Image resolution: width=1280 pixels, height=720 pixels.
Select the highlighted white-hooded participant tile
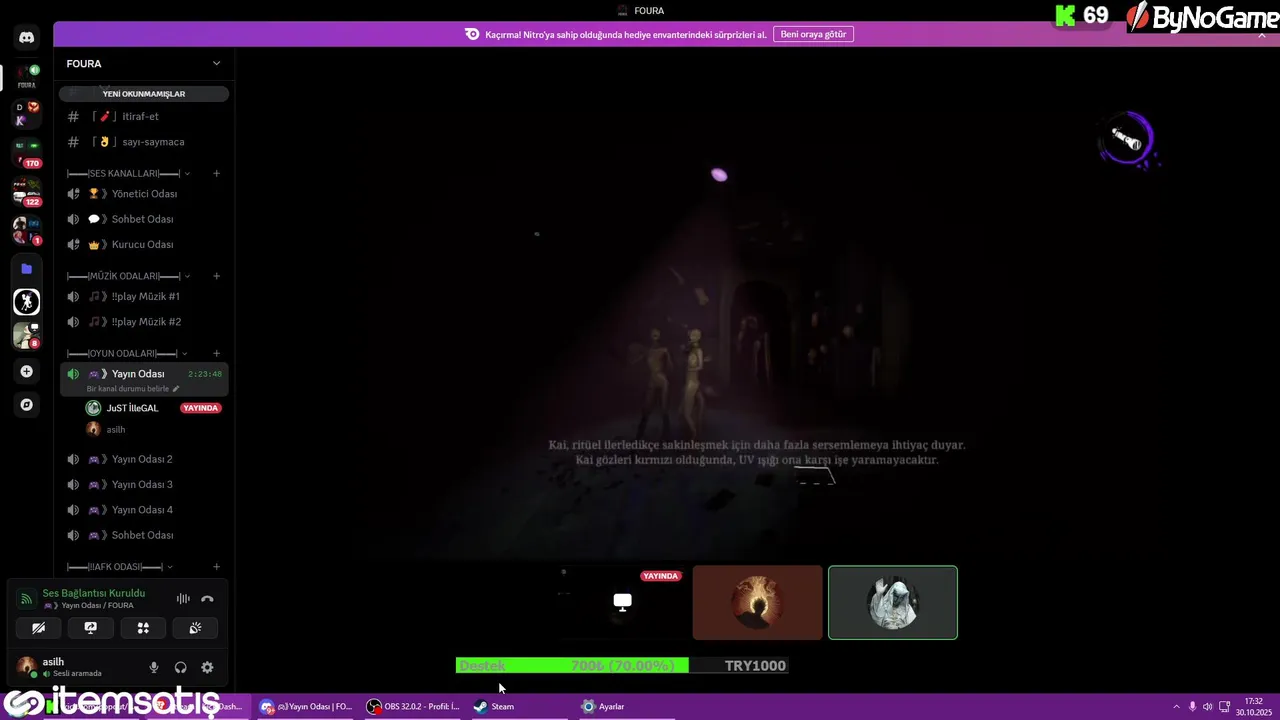tap(892, 602)
